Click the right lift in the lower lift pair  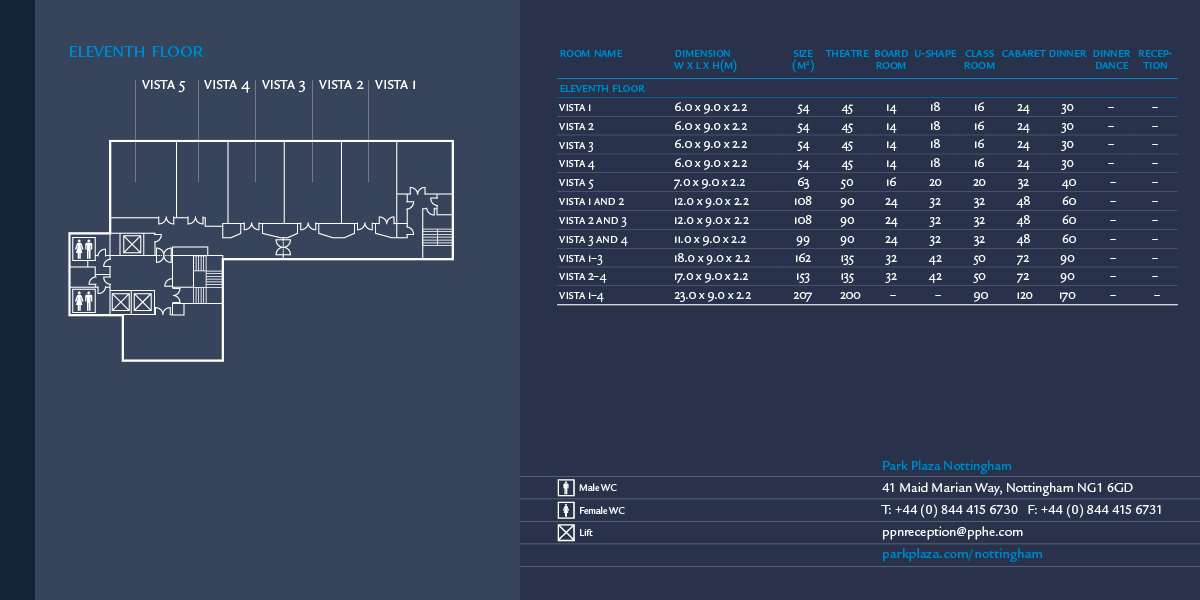143,302
